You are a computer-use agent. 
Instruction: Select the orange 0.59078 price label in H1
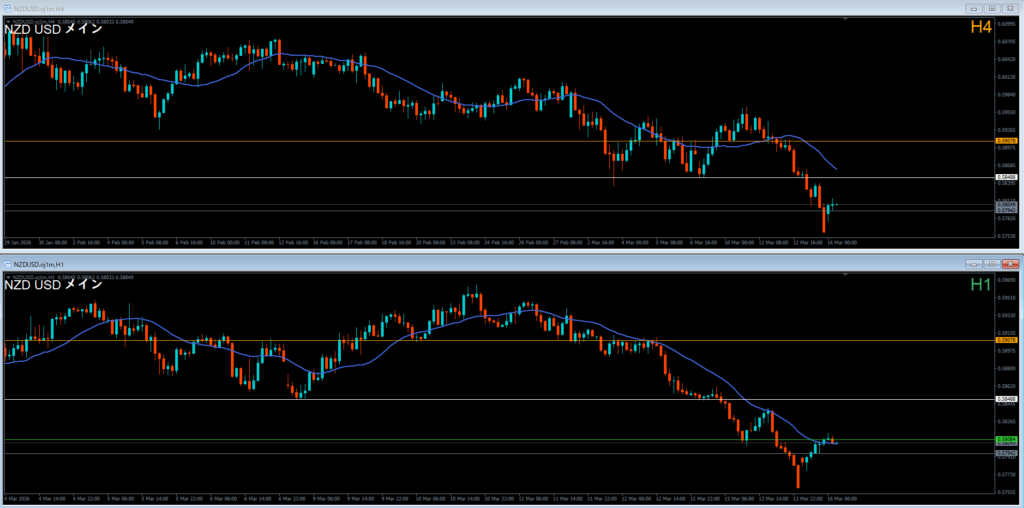[1007, 340]
